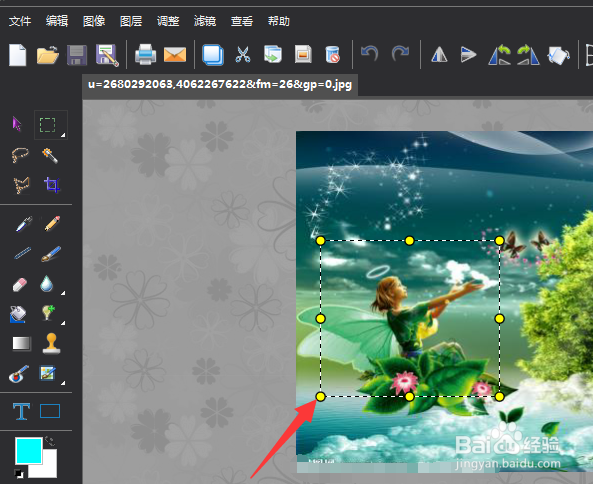Open the 文件 menu

point(20,21)
